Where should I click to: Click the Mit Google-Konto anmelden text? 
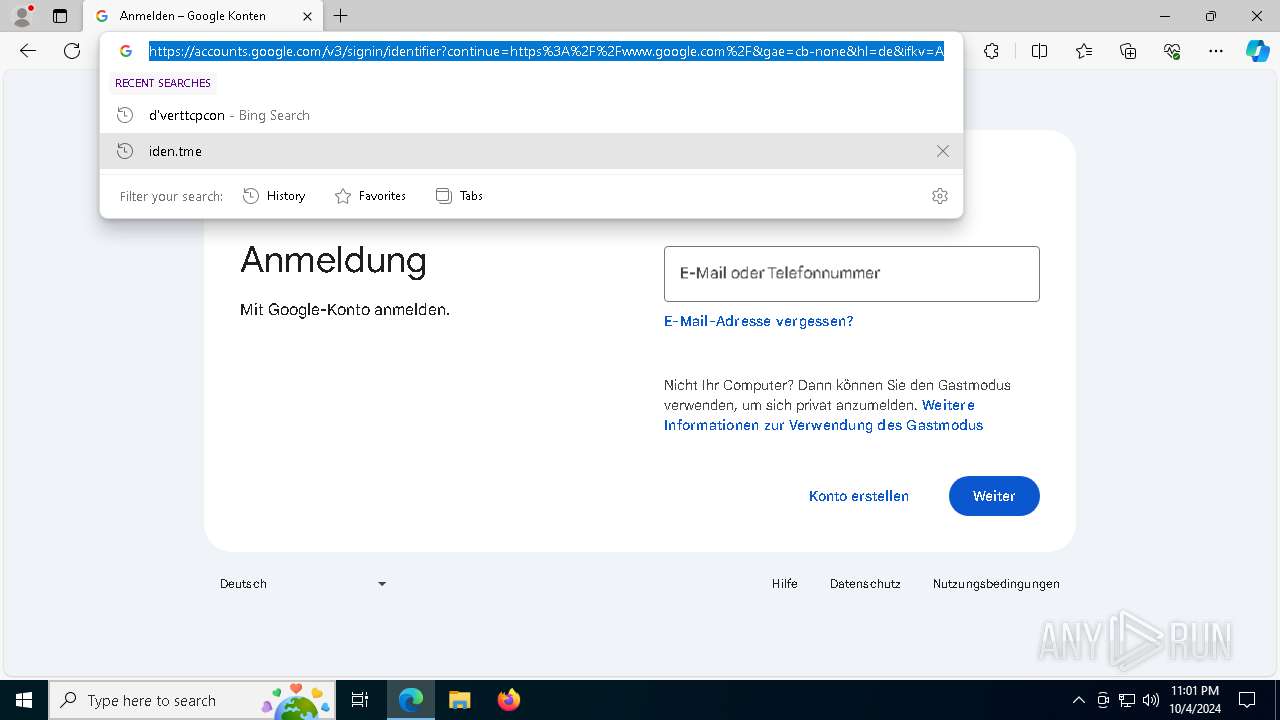tap(345, 310)
